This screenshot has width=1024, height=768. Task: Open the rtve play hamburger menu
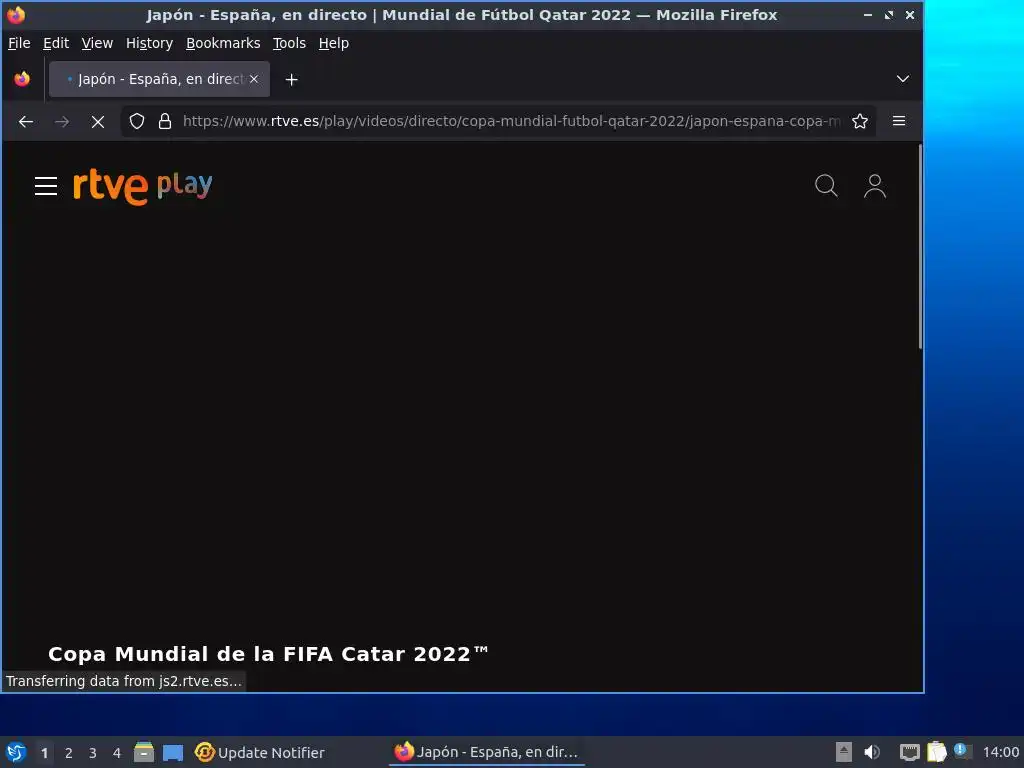click(x=46, y=186)
